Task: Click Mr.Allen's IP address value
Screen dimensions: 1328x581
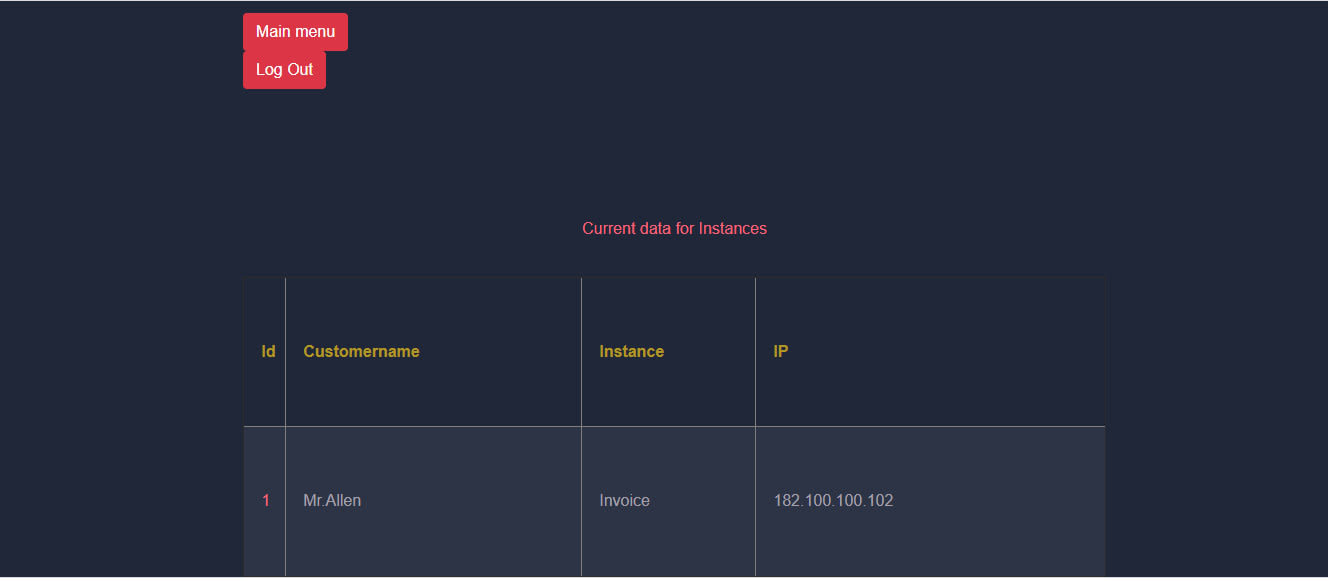Action: 833,500
